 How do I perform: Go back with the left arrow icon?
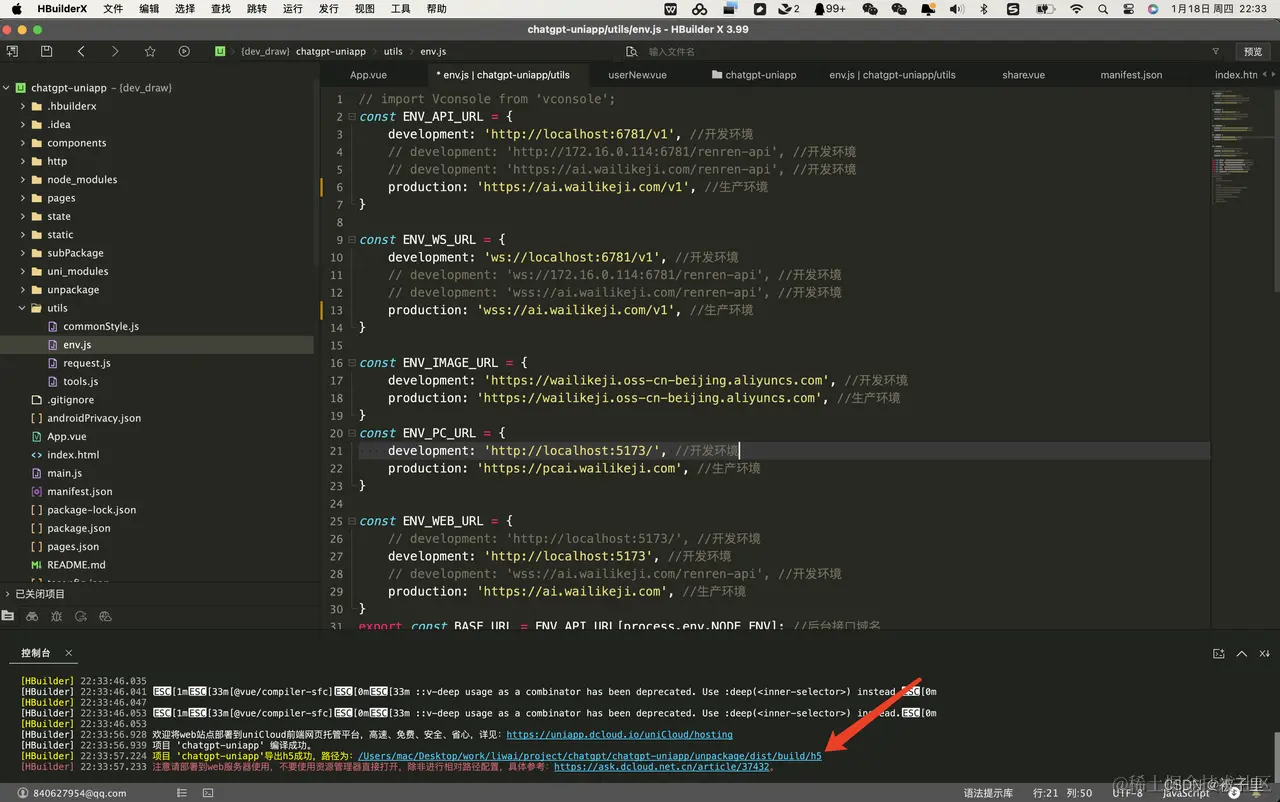(x=81, y=51)
